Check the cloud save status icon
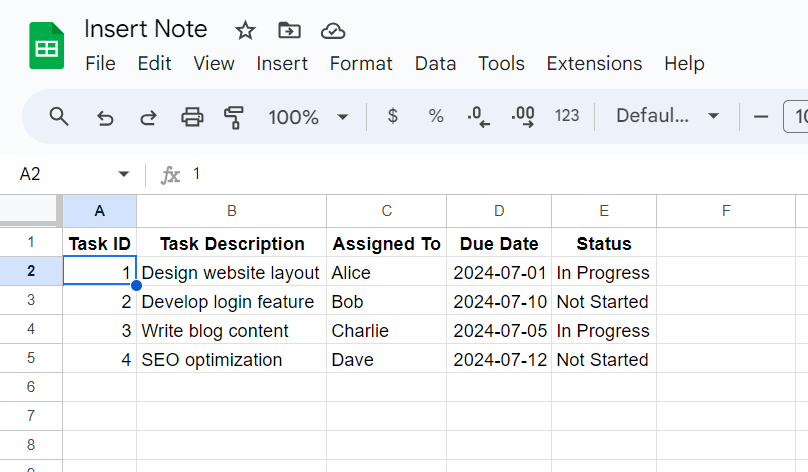The height and width of the screenshot is (472, 808). coord(333,30)
